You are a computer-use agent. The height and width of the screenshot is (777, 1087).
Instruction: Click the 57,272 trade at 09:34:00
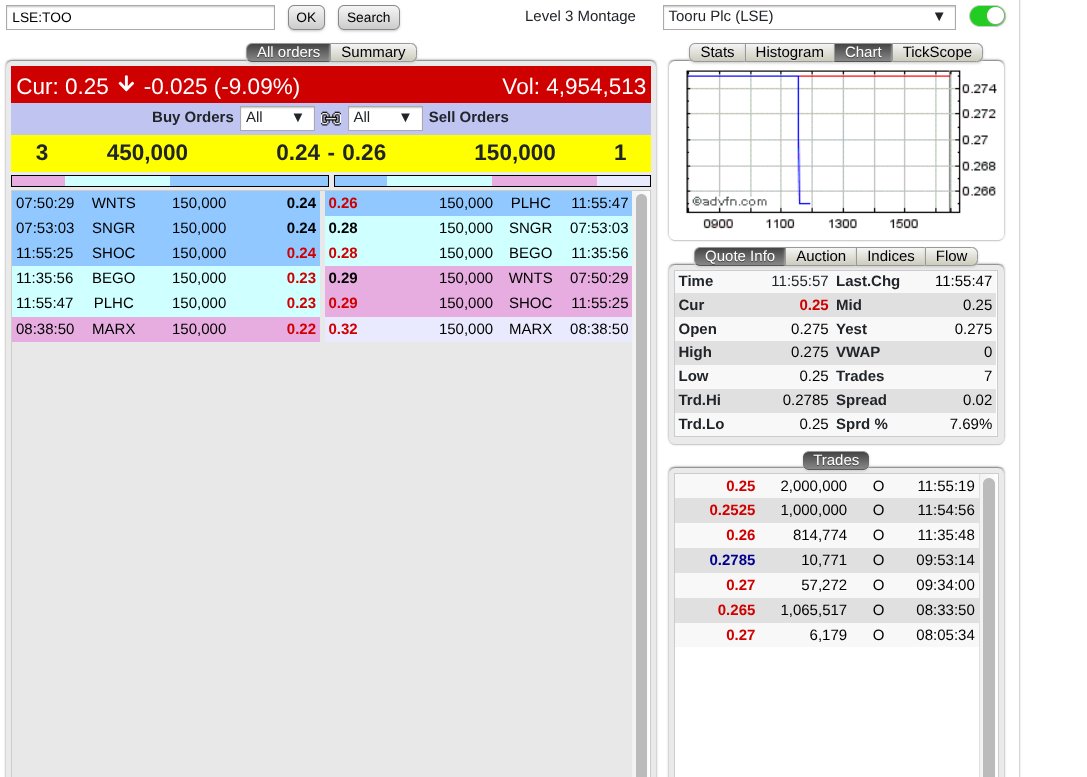click(826, 585)
